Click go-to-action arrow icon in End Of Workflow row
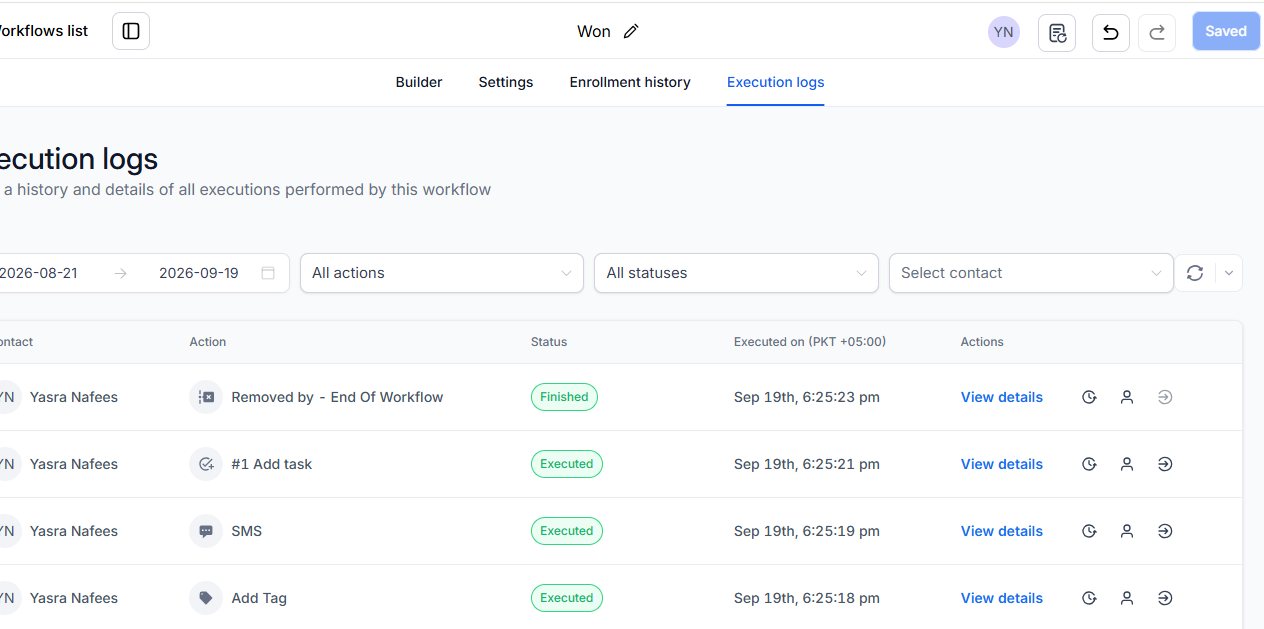The image size is (1264, 629). (1165, 397)
